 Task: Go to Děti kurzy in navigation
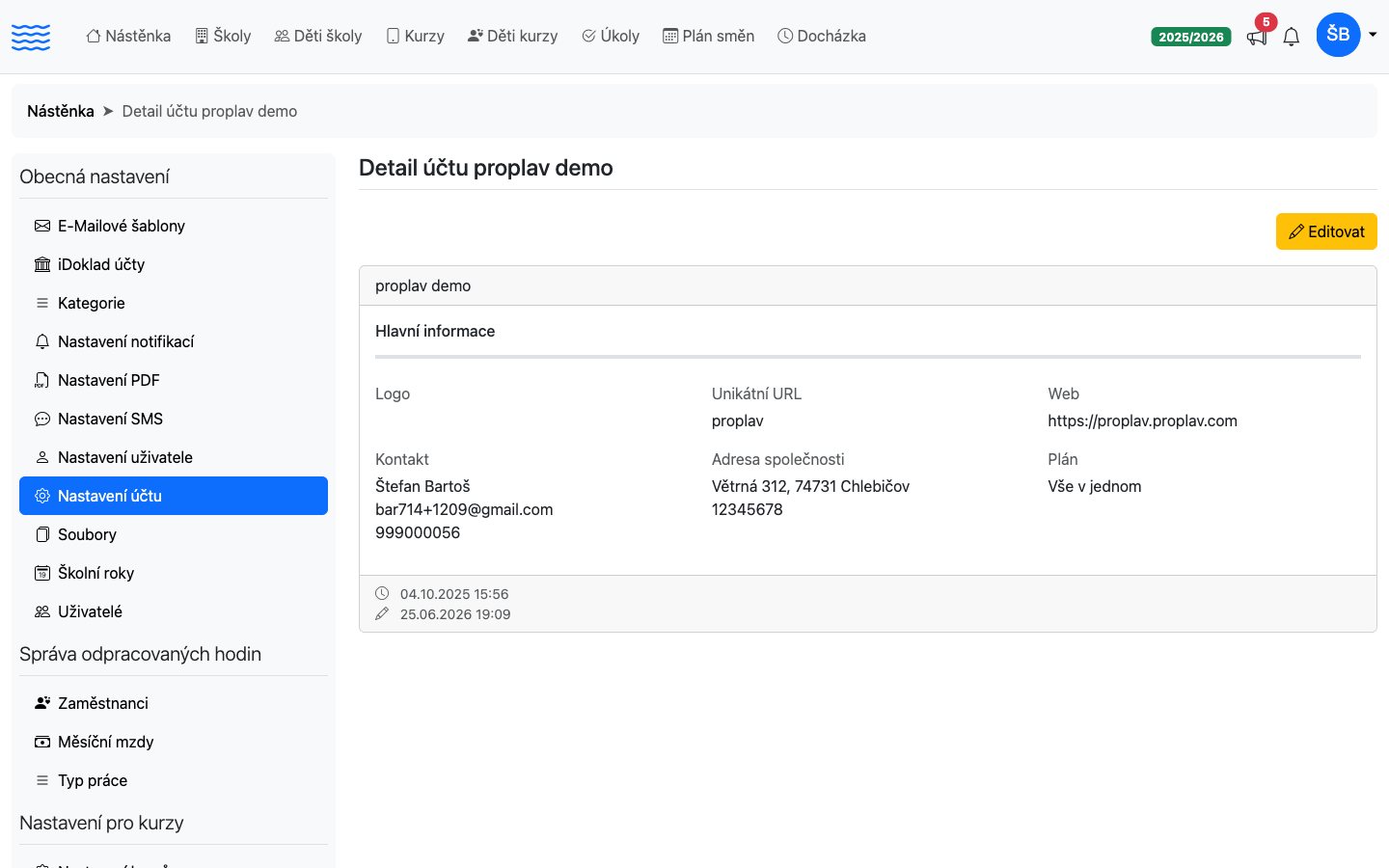(512, 36)
